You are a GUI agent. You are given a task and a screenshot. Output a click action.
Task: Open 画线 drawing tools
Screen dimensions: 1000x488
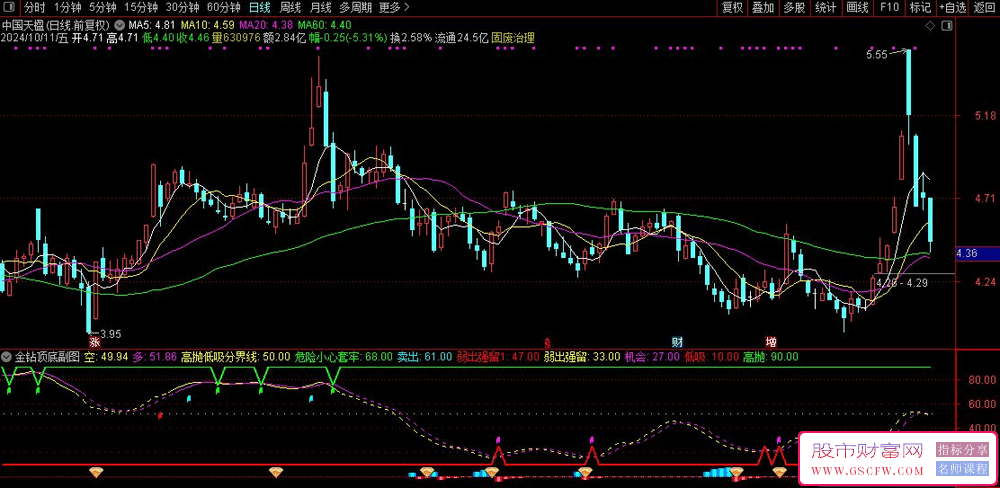click(x=857, y=8)
